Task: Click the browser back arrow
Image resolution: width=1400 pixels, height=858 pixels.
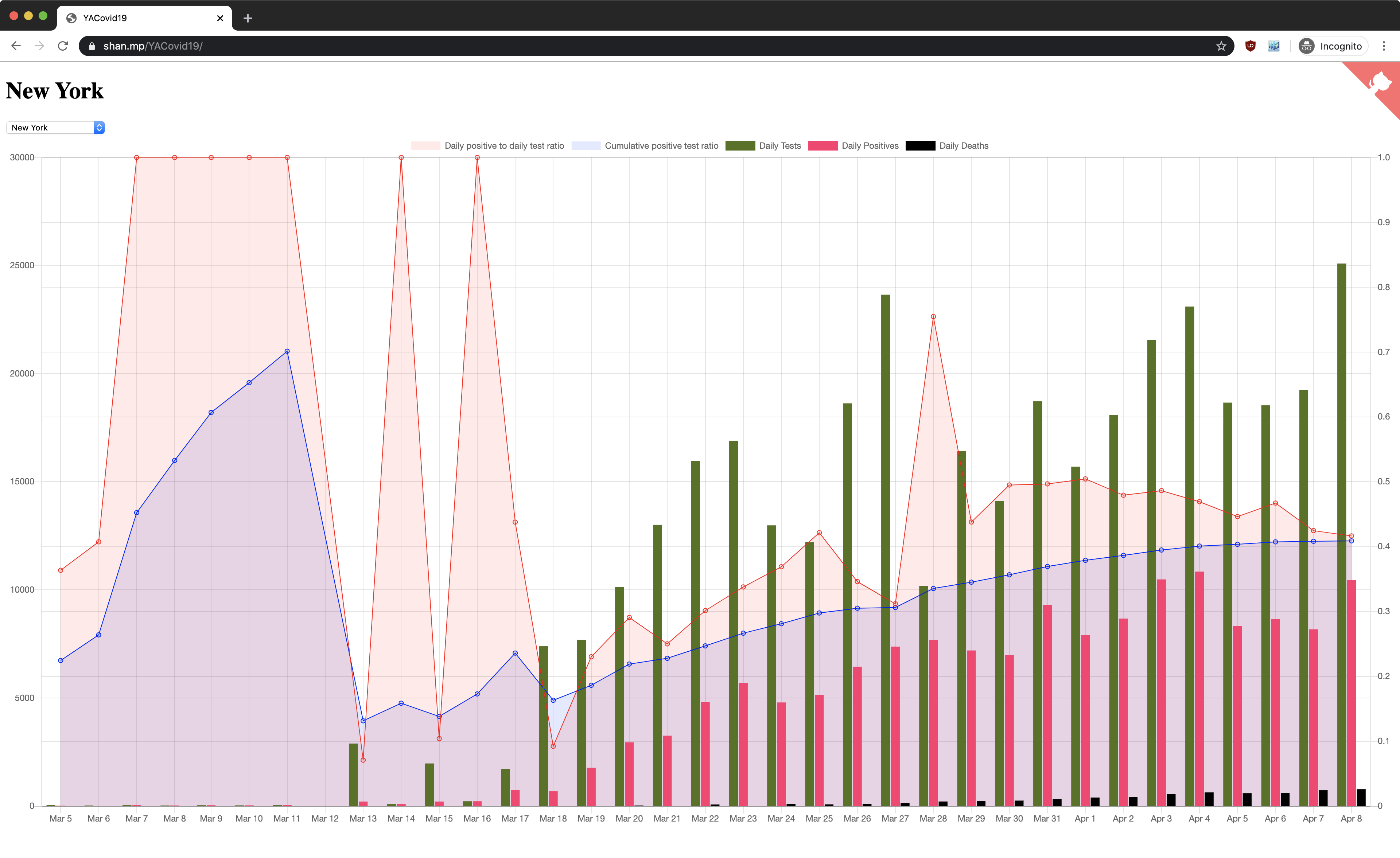Action: pyautogui.click(x=16, y=46)
